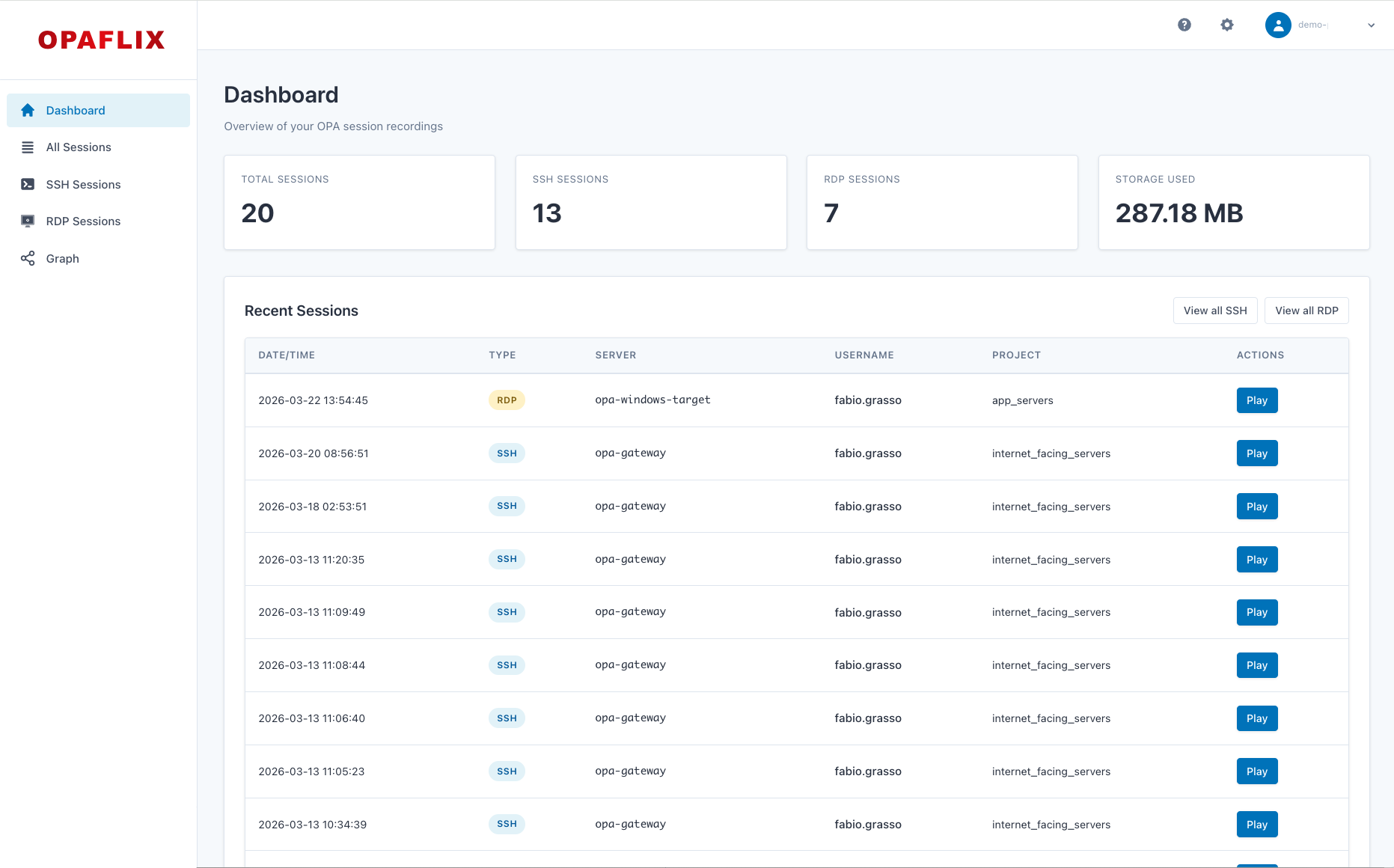Play the session from 2026-03-13 10:34:39

tap(1256, 824)
